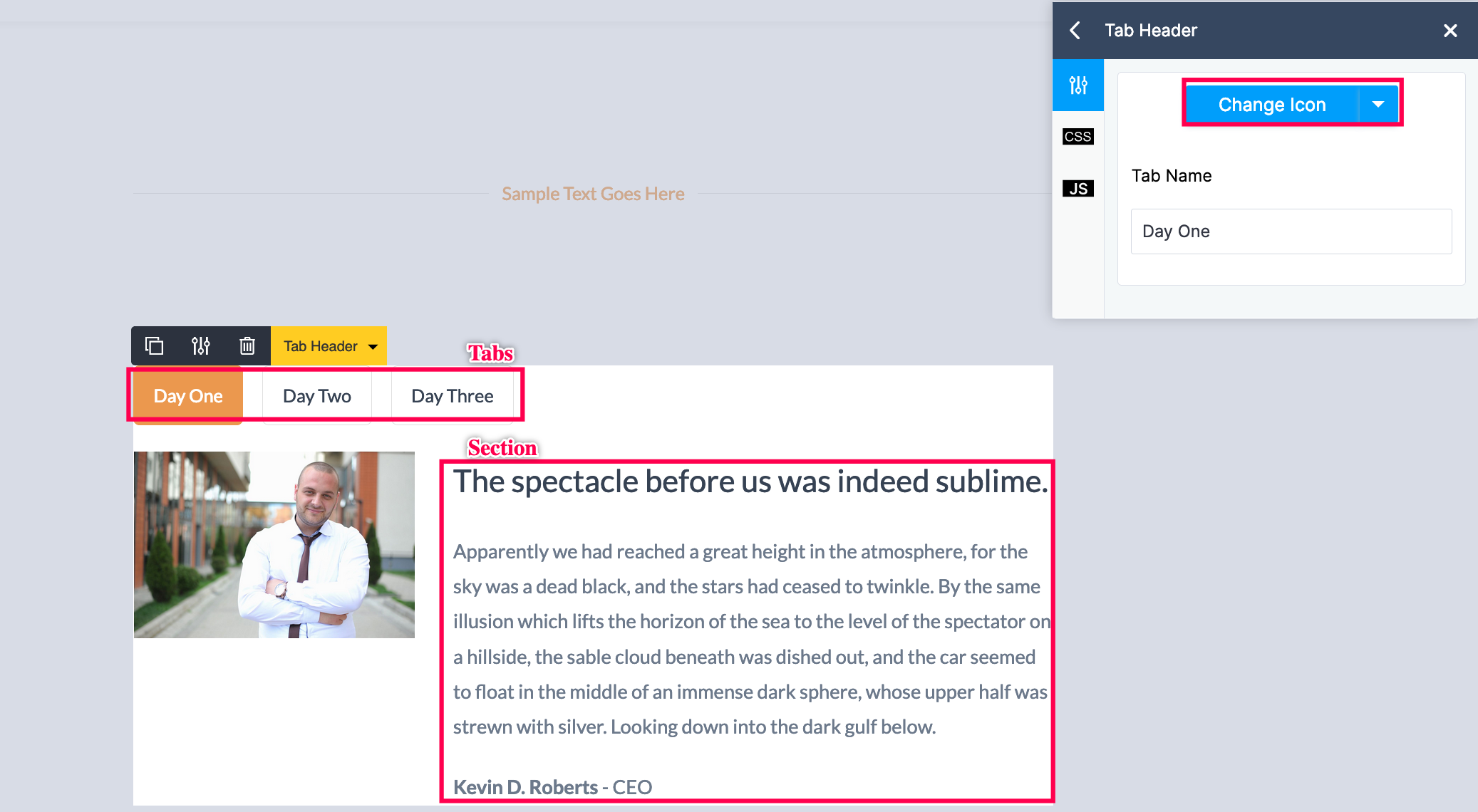The width and height of the screenshot is (1478, 812).
Task: Select the Day One tab
Action: click(x=188, y=396)
